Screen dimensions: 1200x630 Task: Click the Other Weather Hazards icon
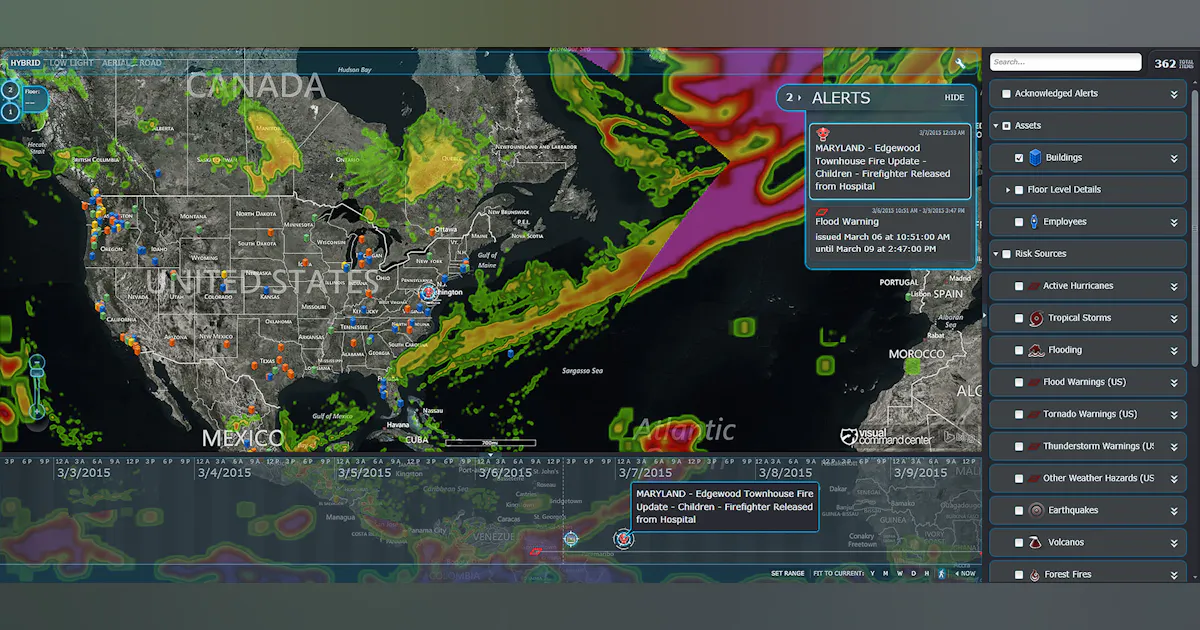coord(1034,478)
